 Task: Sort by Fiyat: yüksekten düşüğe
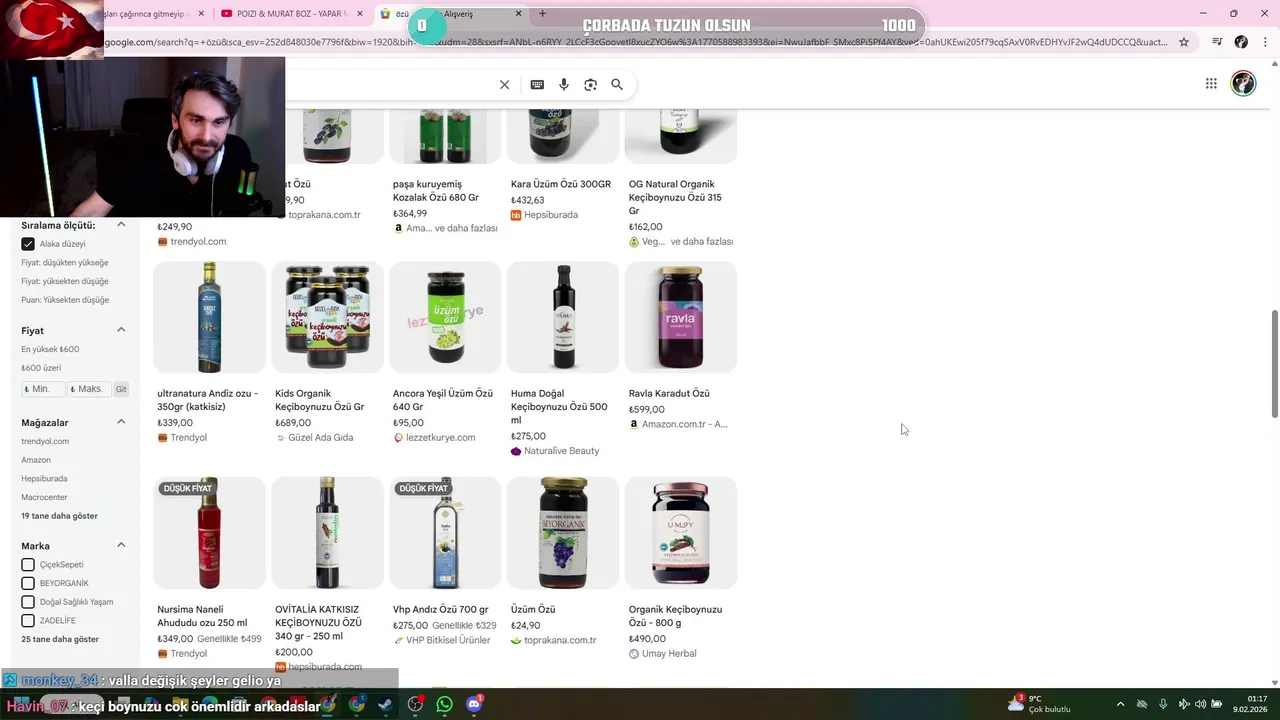pos(65,281)
